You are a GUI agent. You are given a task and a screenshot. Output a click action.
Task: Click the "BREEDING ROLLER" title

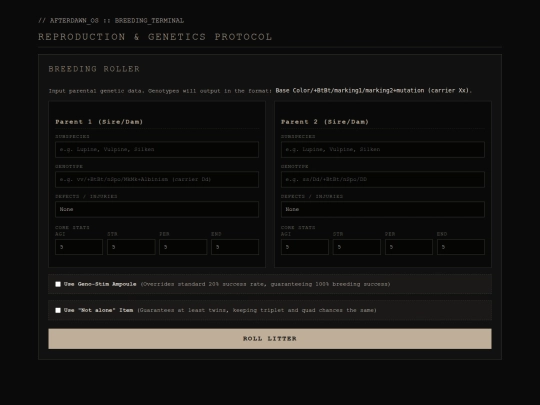click(x=94, y=69)
